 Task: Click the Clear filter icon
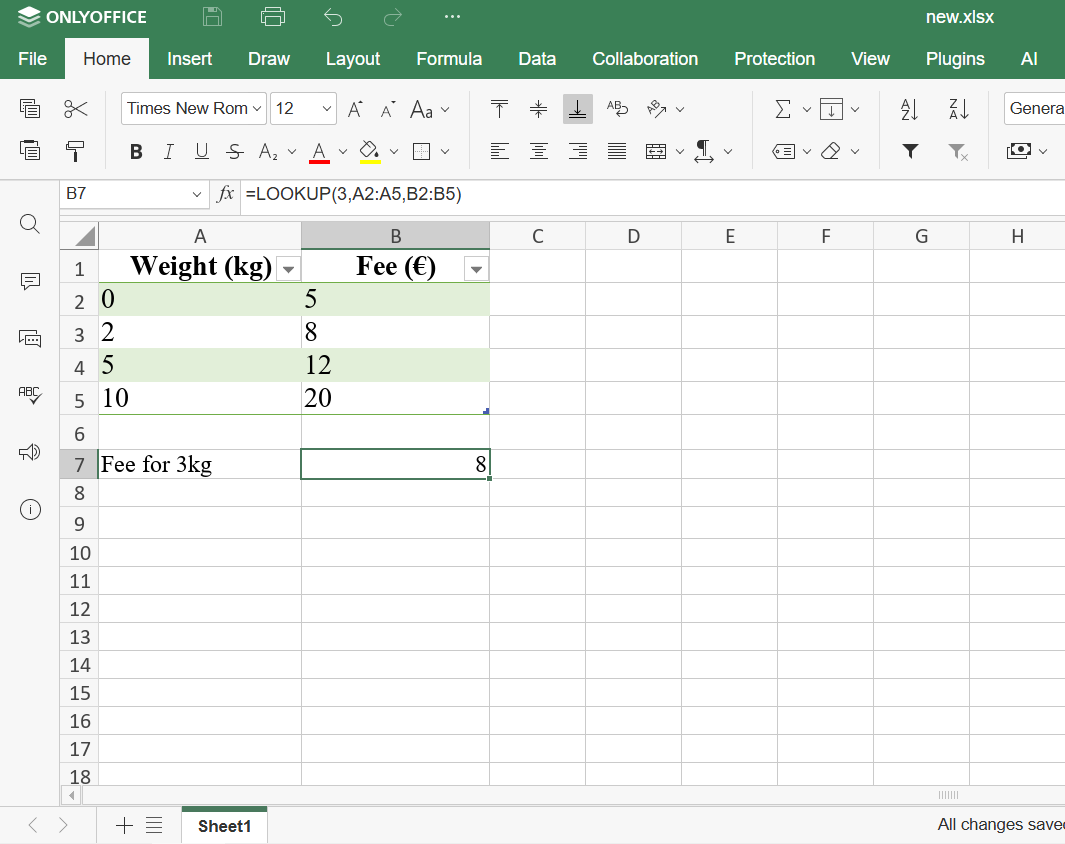pyautogui.click(x=958, y=152)
